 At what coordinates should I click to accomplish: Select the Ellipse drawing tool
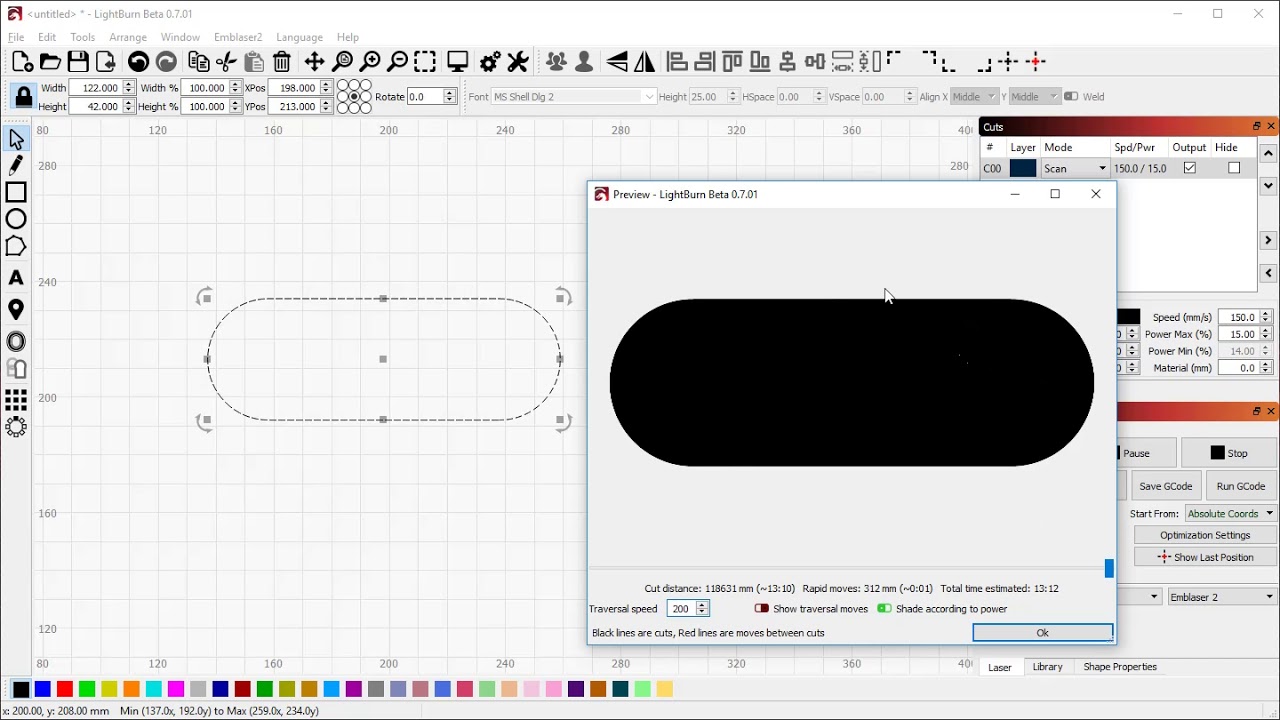click(x=16, y=220)
